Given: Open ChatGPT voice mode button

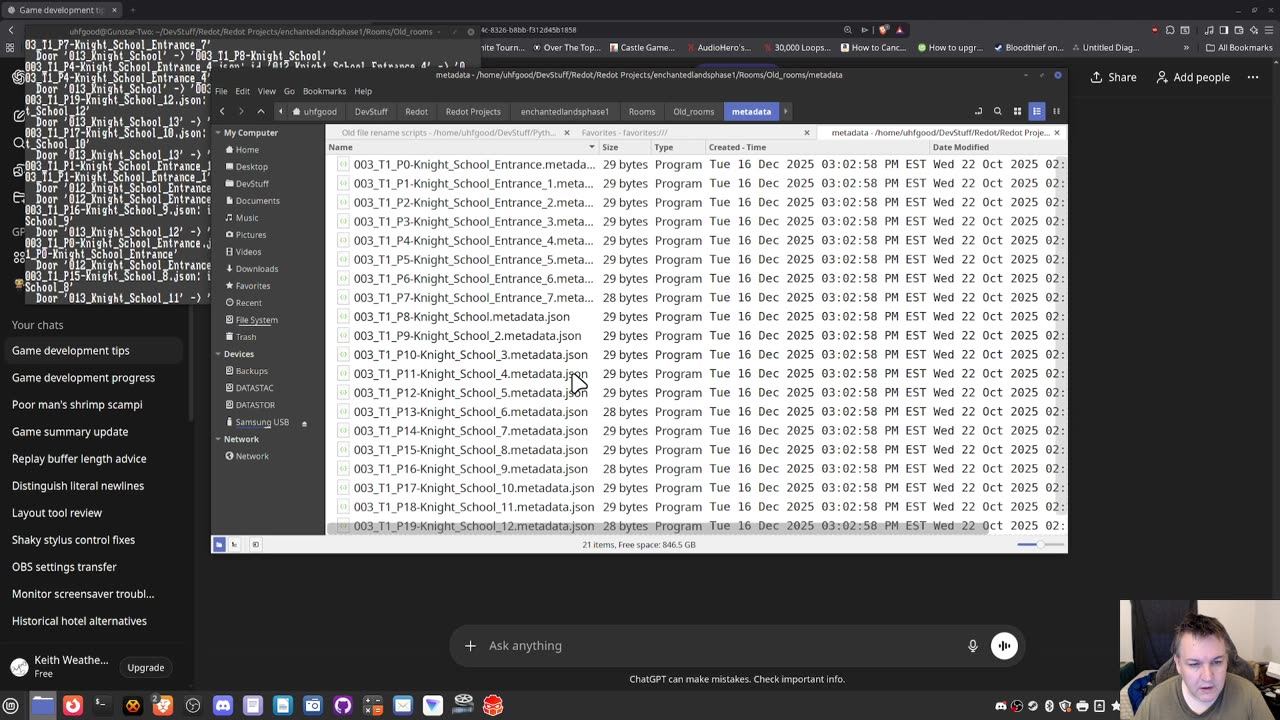Looking at the screenshot, I should [1004, 646].
